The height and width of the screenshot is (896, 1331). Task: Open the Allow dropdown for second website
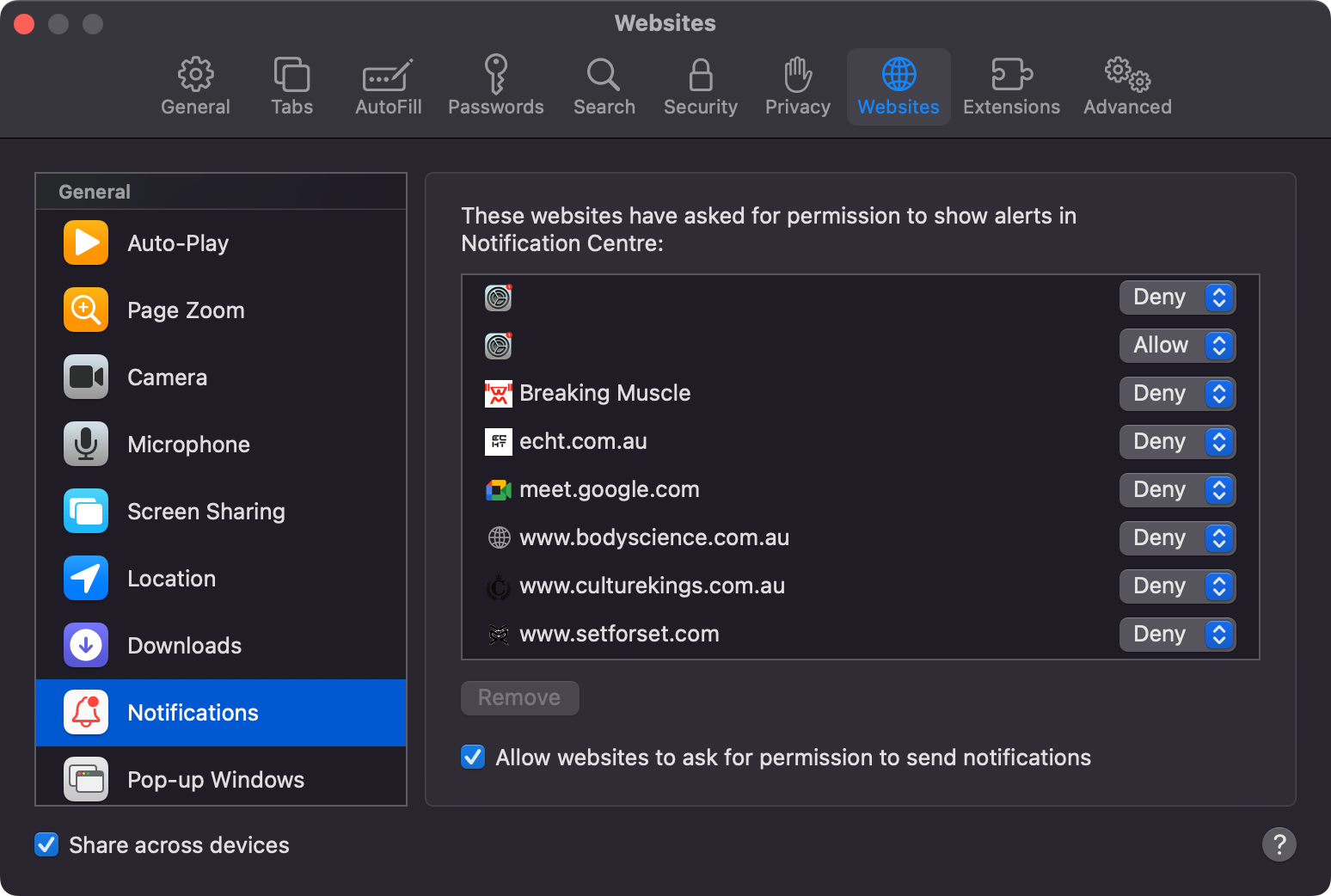[1177, 346]
